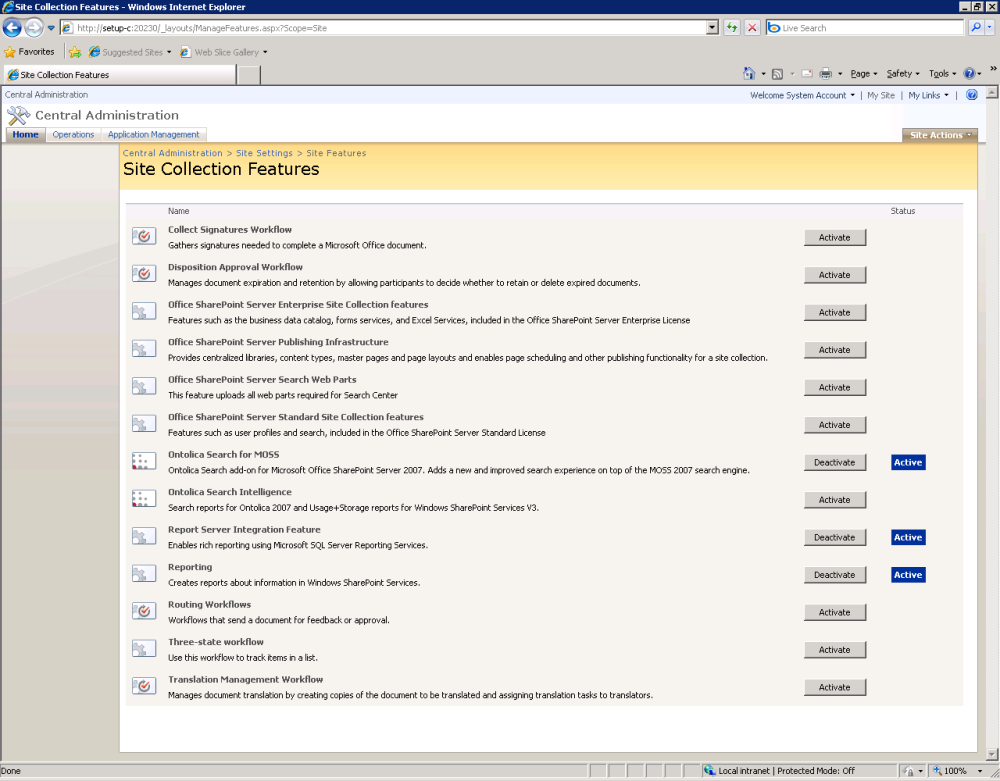The image size is (1000, 781).
Task: Click the Read Mail icon
Action: coord(807,73)
